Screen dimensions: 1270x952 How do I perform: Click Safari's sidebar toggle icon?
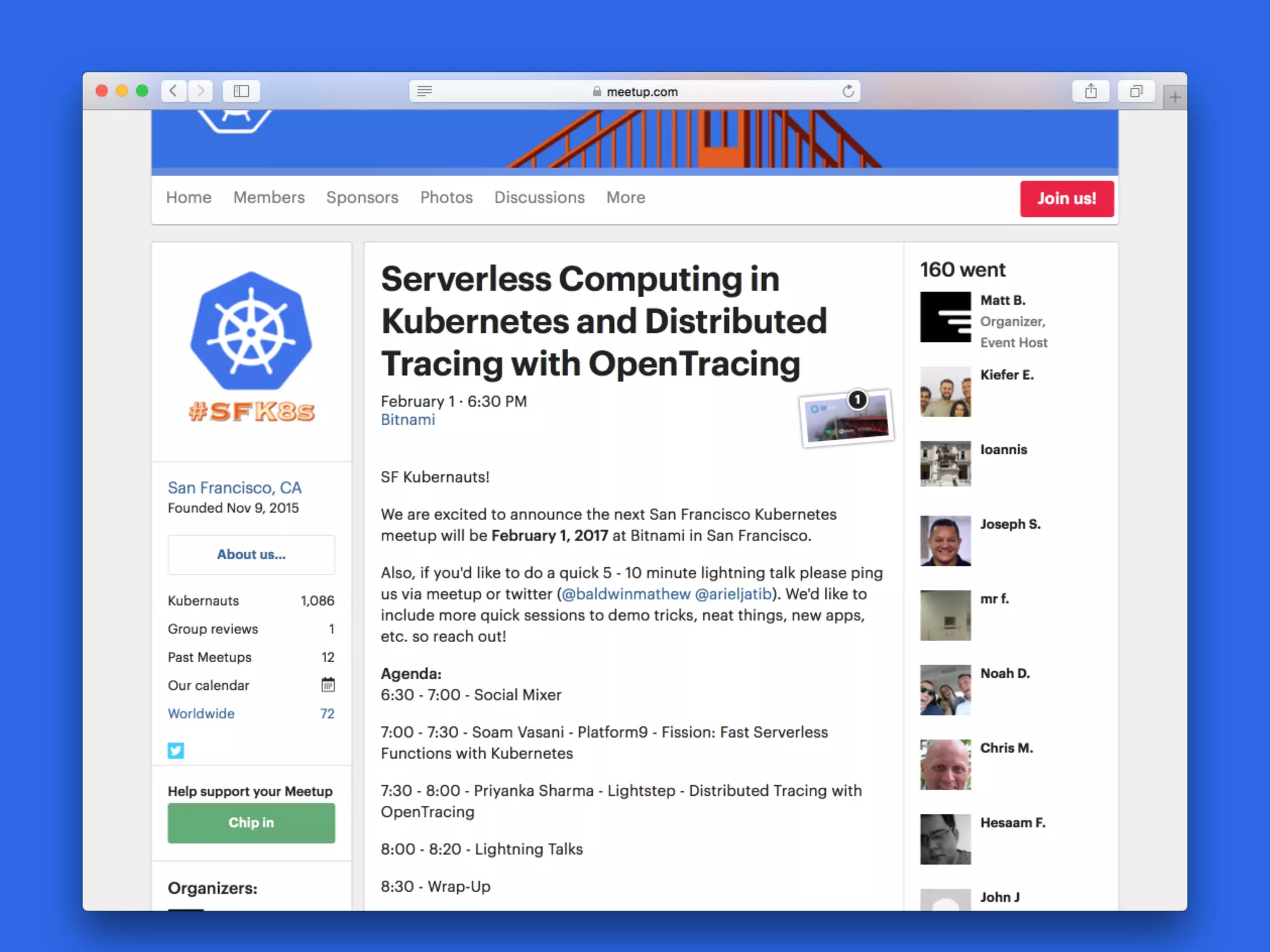pos(241,91)
